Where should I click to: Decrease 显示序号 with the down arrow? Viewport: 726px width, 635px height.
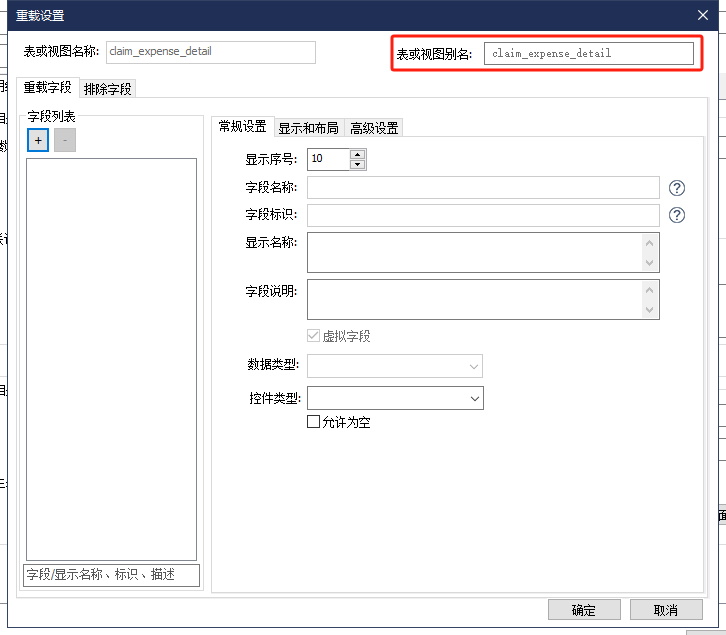358,164
